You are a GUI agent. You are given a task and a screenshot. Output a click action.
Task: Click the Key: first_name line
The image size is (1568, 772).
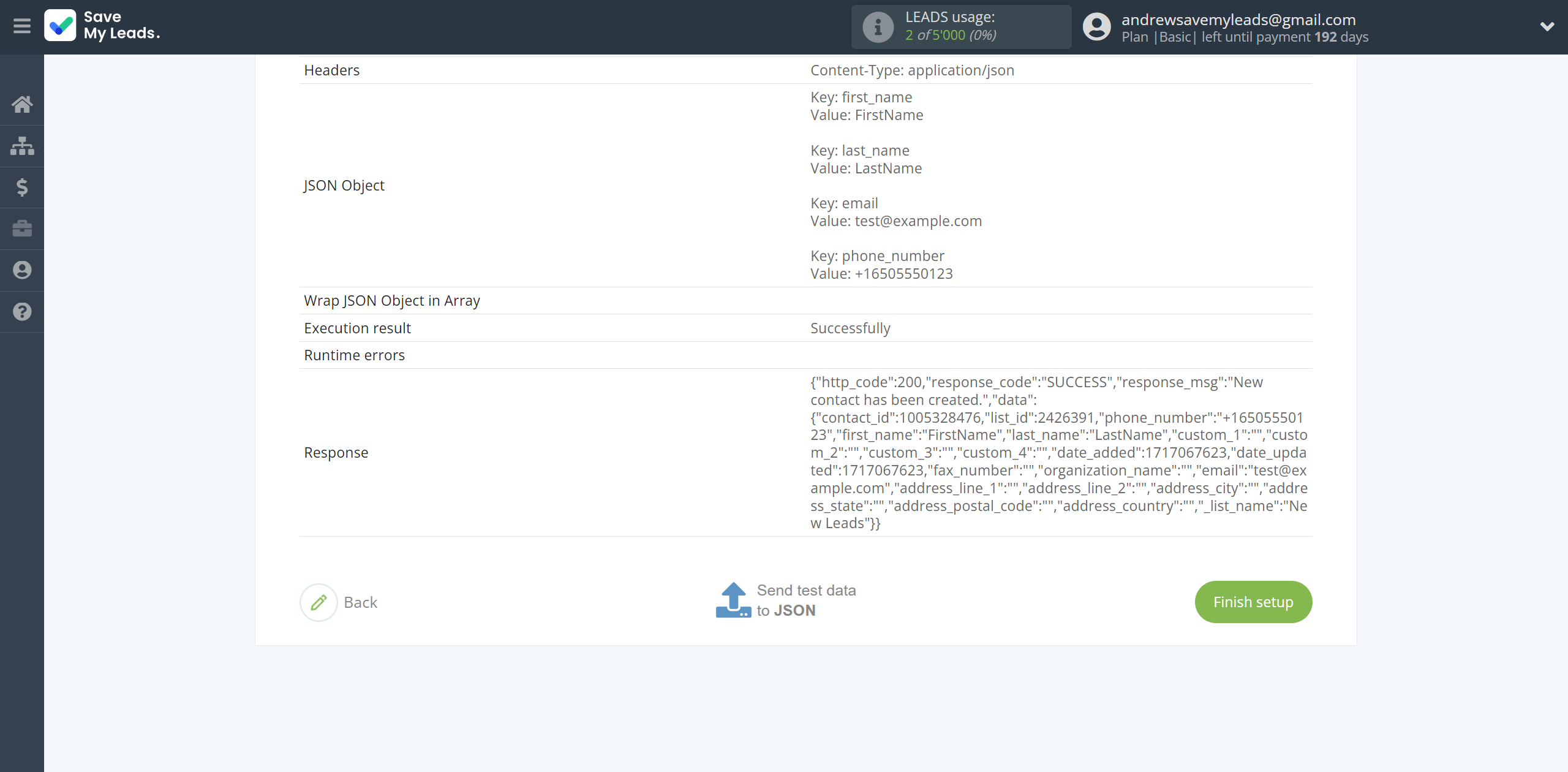tap(861, 97)
